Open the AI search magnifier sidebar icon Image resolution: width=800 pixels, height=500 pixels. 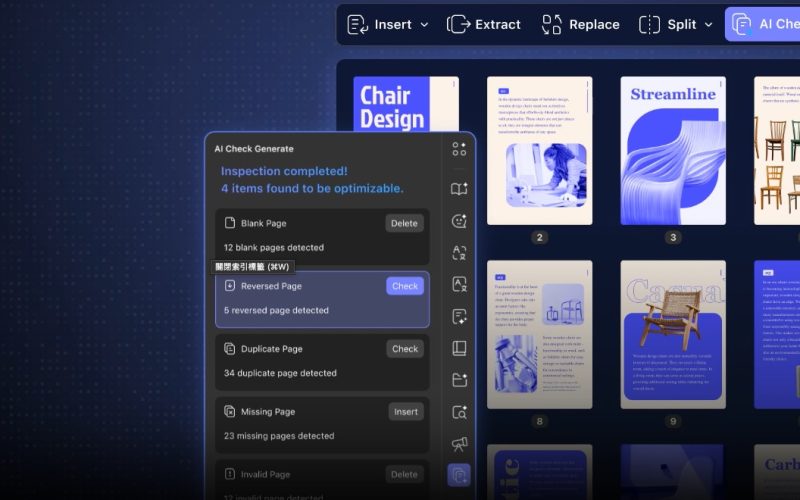tap(459, 412)
